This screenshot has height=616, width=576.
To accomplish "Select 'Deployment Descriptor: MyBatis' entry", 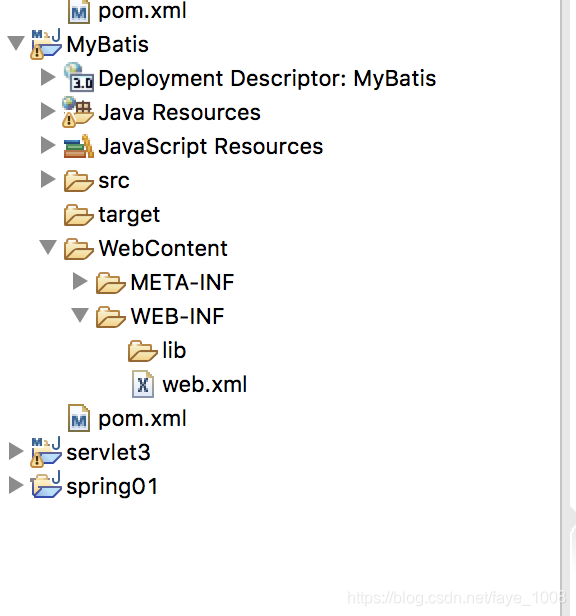I will (x=267, y=78).
